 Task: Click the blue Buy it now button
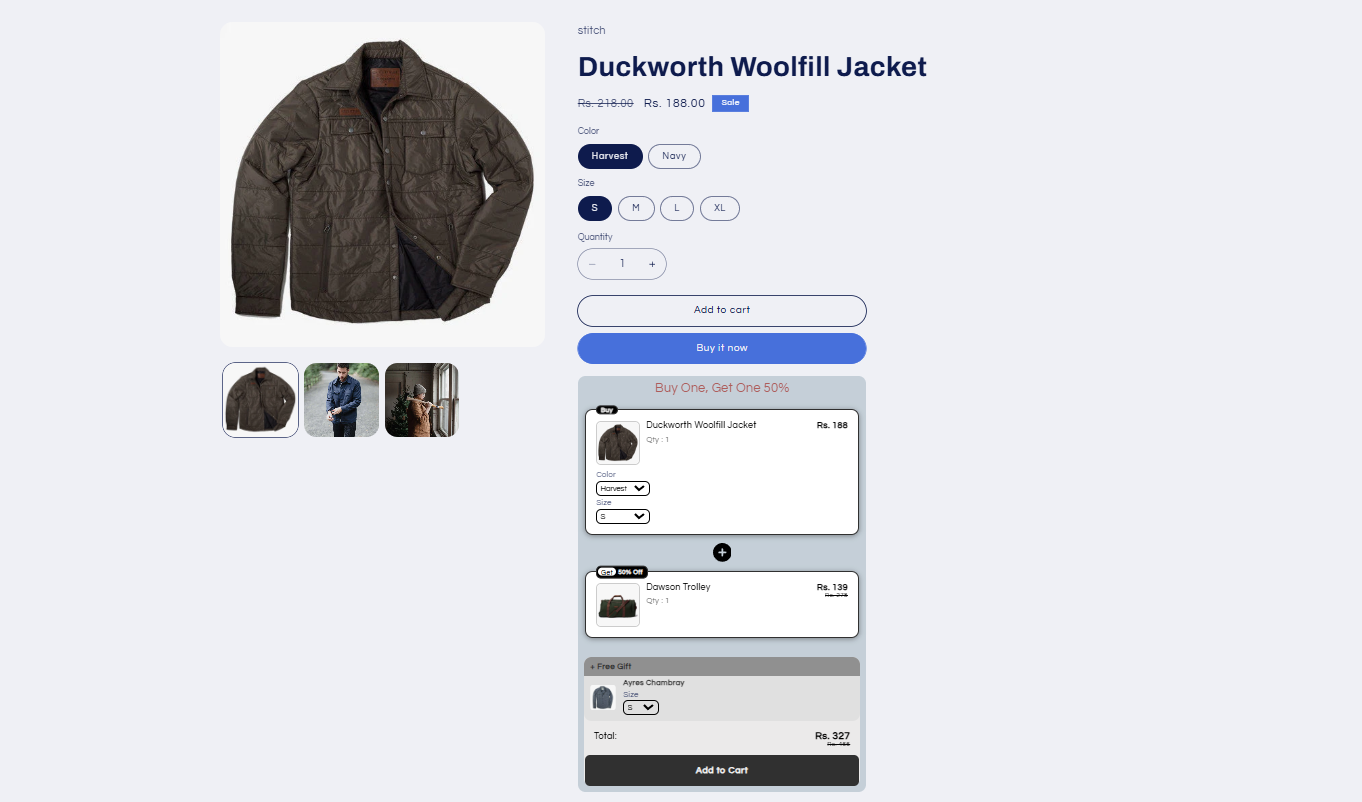722,348
